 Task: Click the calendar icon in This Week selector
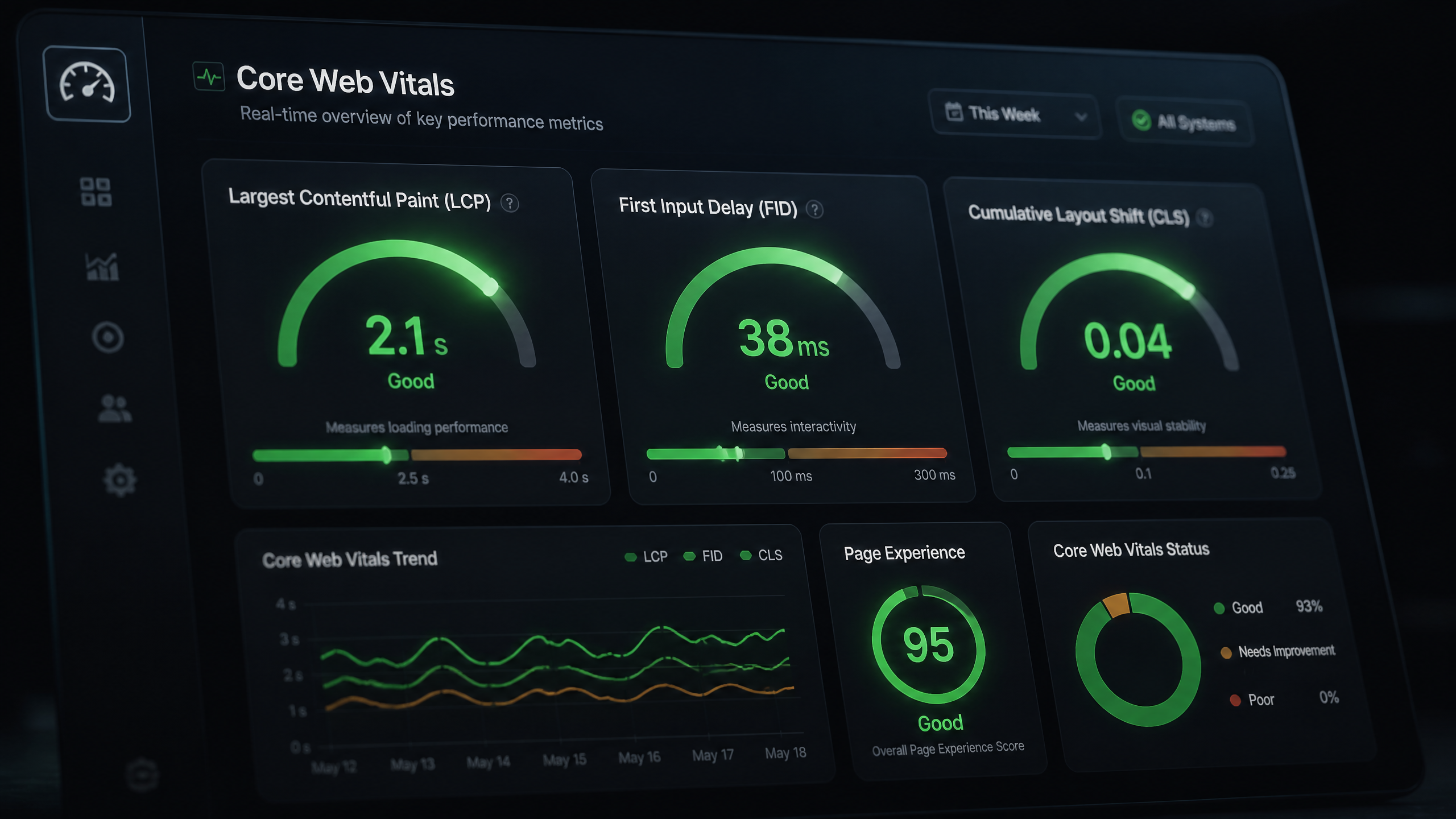(x=954, y=111)
